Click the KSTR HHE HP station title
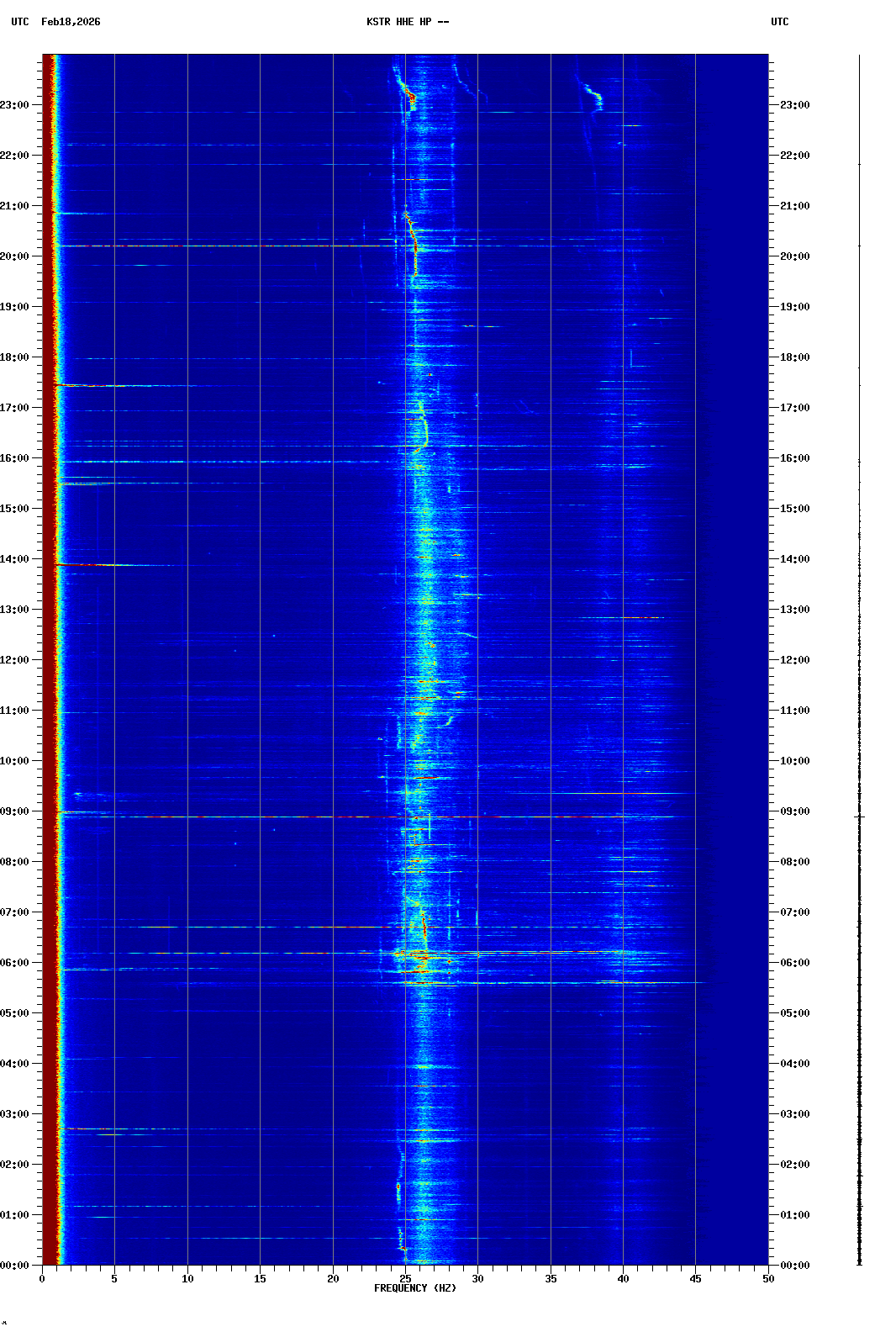Screen dimensions: 896x1332 pyautogui.click(x=407, y=22)
